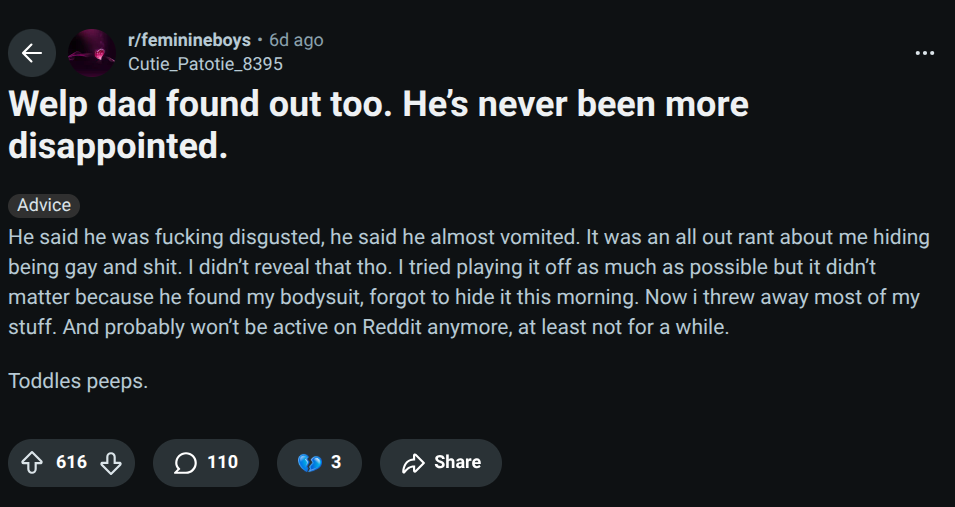
Task: Downvote this post
Action: [x=111, y=463]
